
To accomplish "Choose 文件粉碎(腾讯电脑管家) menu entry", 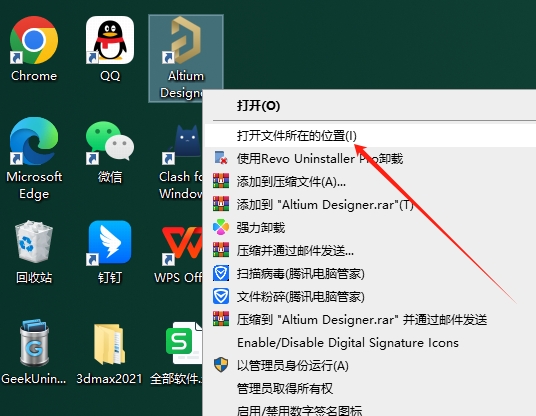I will click(x=369, y=296).
